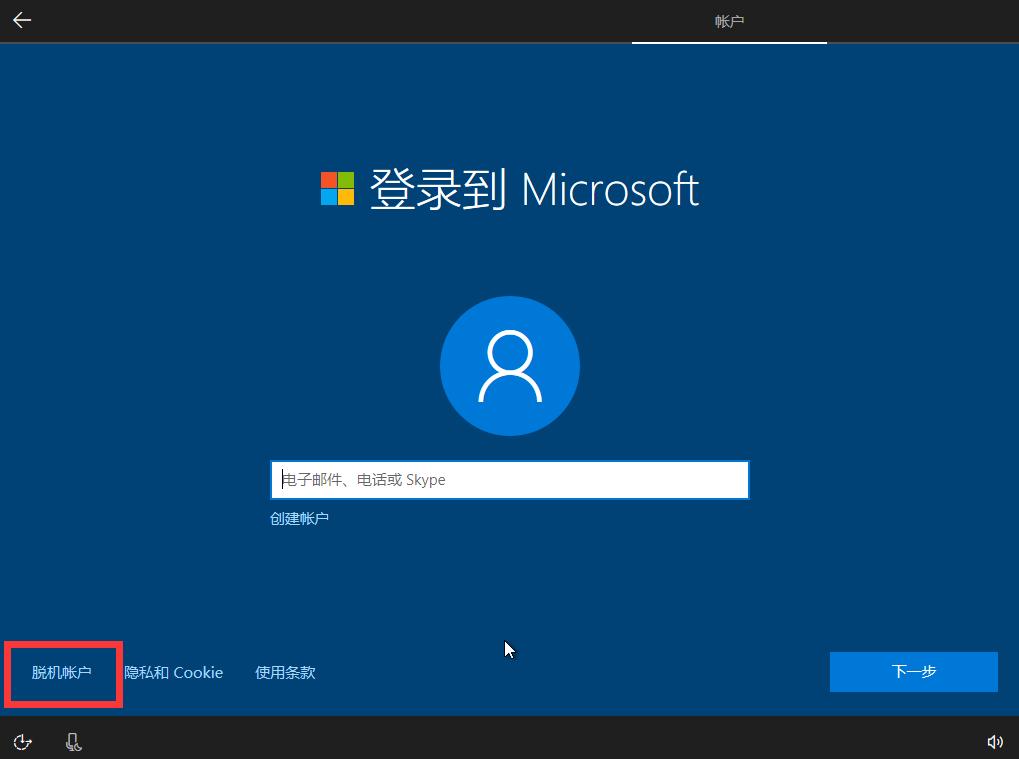Click the 下一步 button to continue
The width and height of the screenshot is (1019, 759).
tap(912, 671)
